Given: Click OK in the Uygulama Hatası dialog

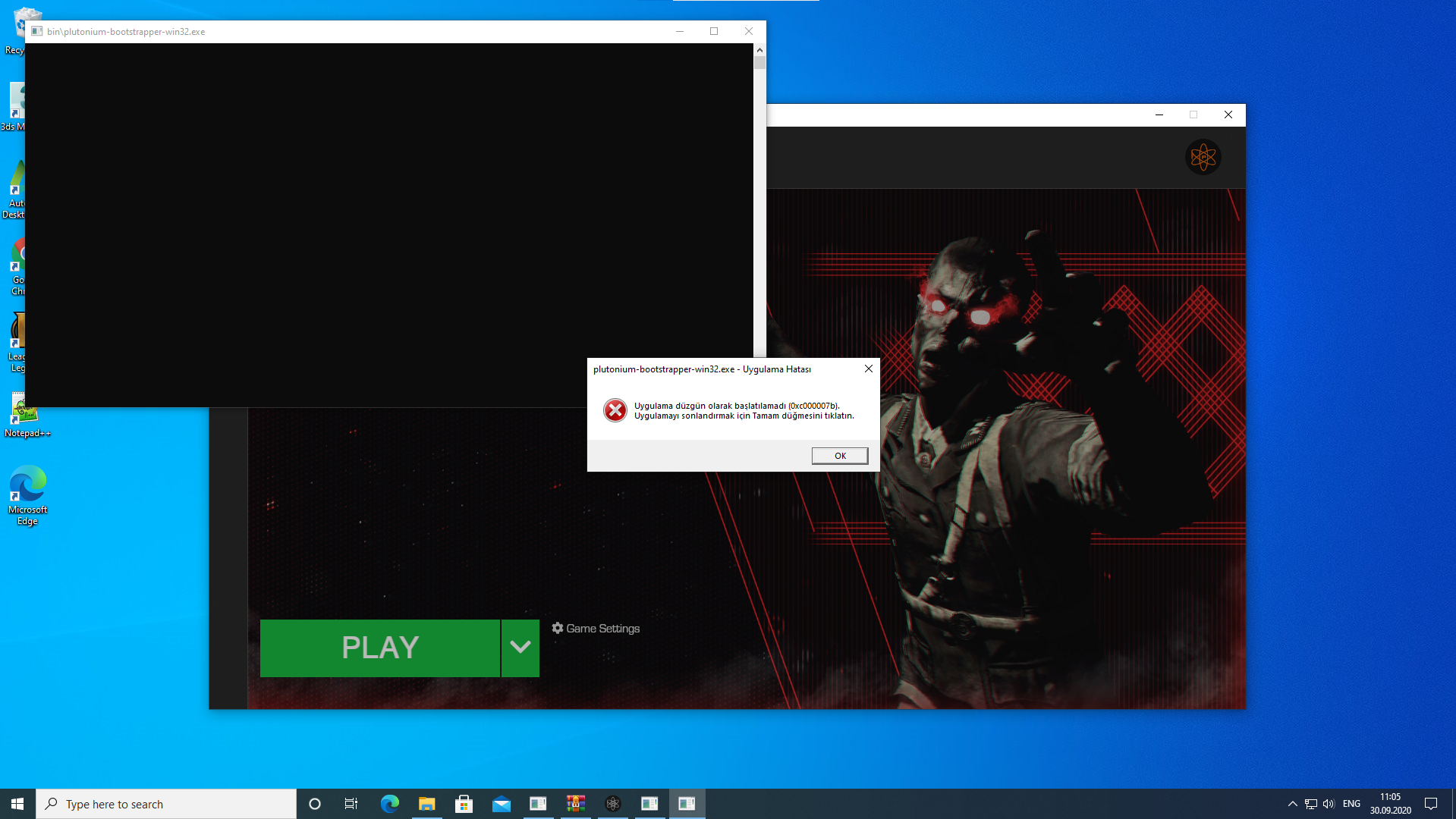Looking at the screenshot, I should 840,456.
